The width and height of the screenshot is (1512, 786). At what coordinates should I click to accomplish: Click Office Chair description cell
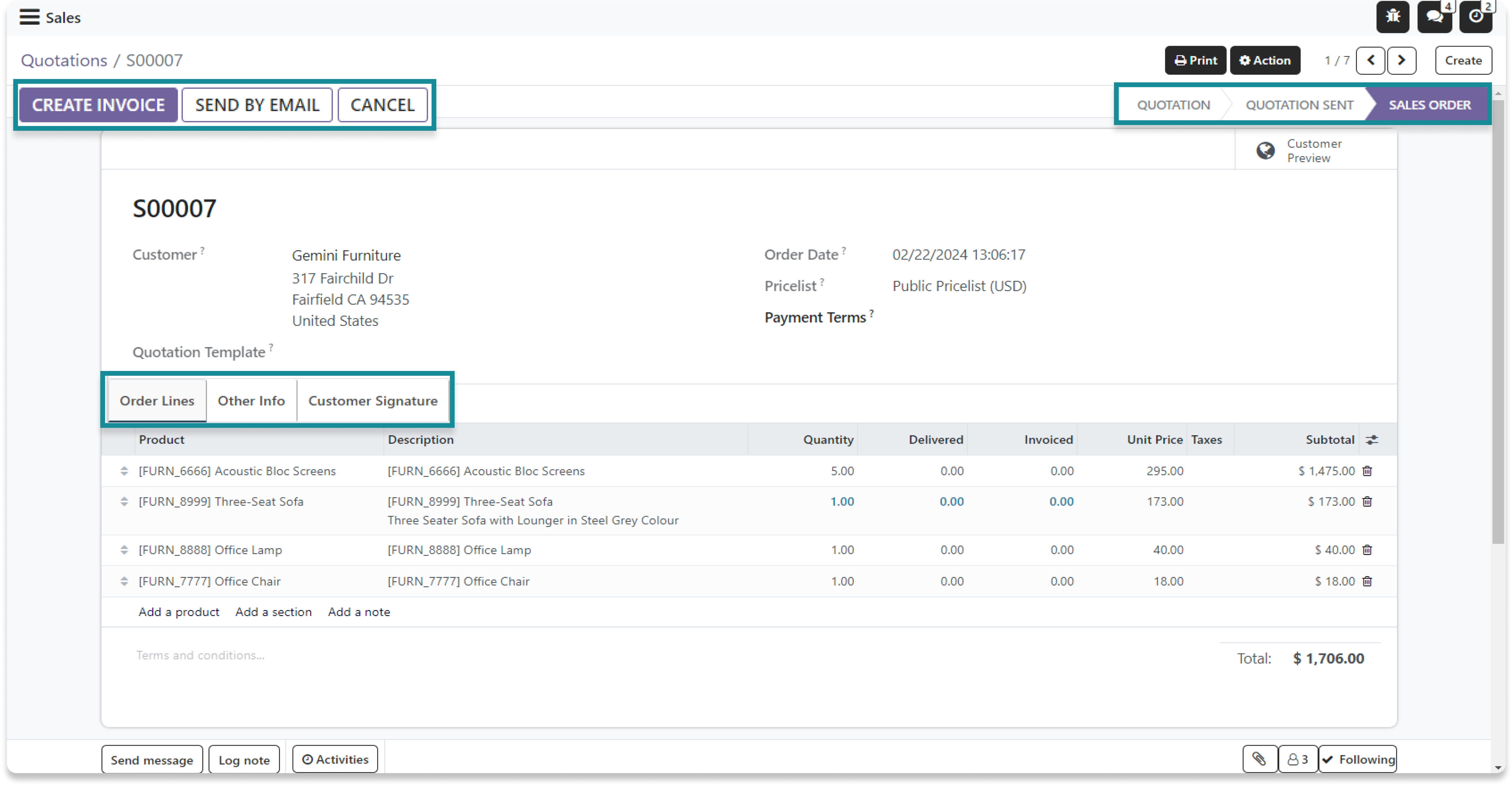[x=458, y=581]
